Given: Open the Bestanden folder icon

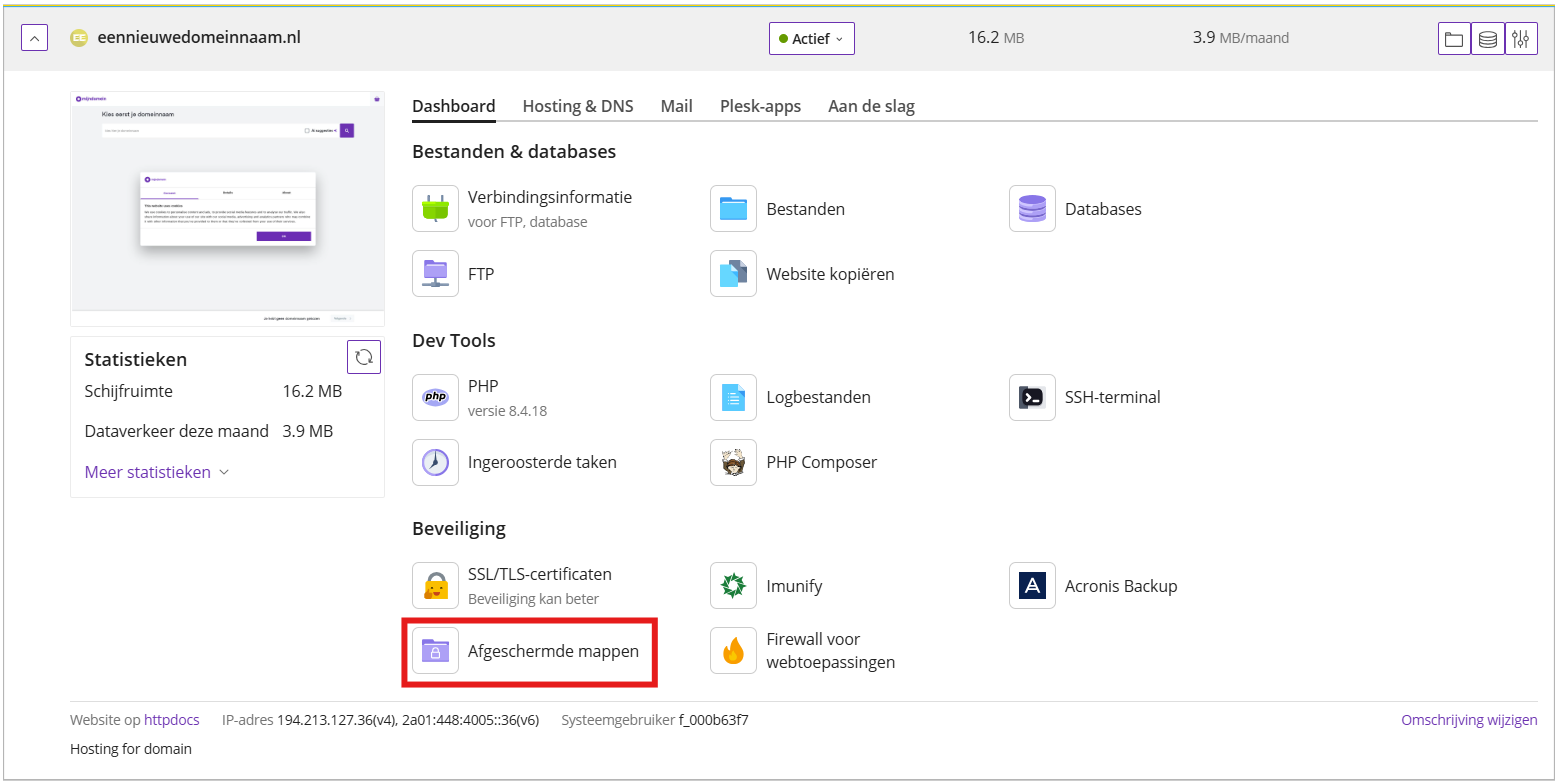Looking at the screenshot, I should 734,209.
